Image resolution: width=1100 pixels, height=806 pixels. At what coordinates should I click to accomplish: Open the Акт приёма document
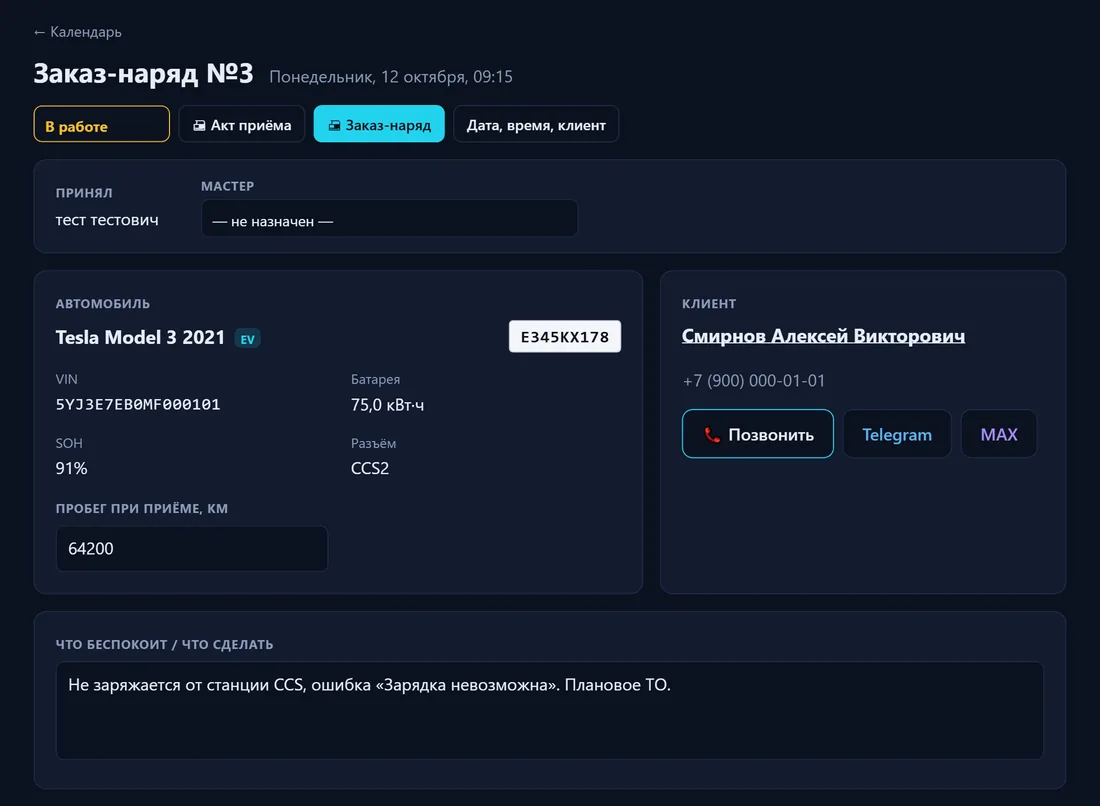242,124
